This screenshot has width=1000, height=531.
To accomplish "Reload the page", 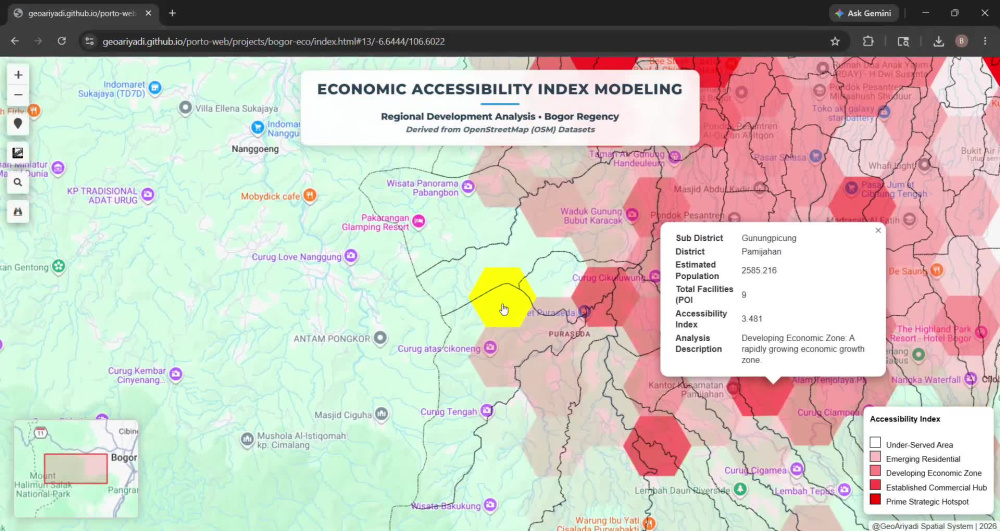I will tap(62, 41).
